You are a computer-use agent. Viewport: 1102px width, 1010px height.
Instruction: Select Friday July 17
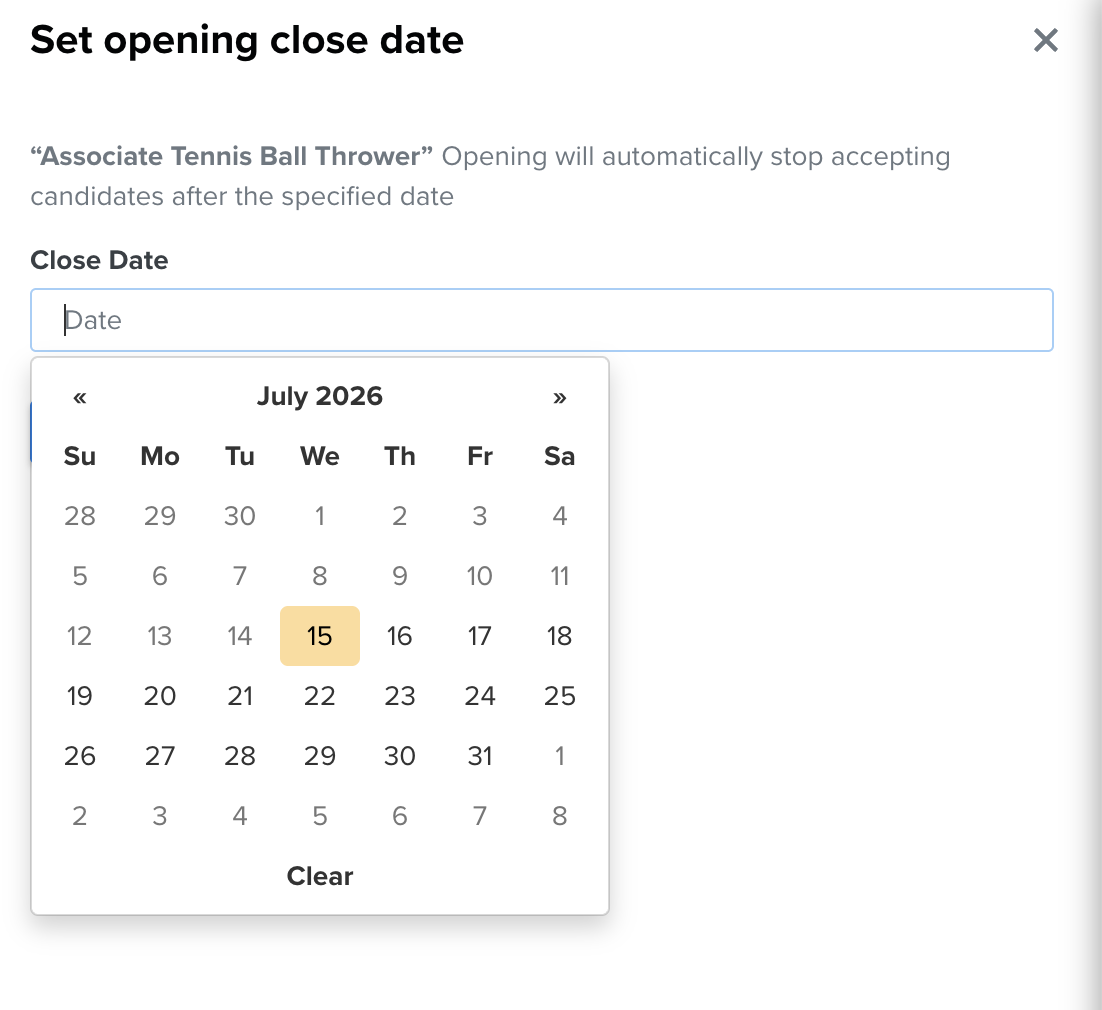coord(479,636)
